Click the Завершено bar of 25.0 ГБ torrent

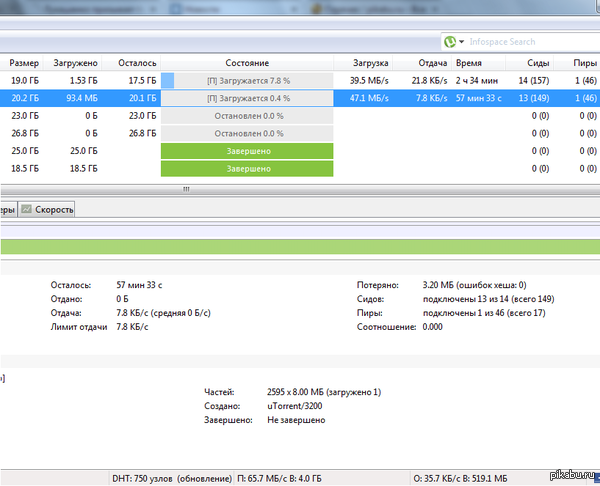pyautogui.click(x=246, y=151)
